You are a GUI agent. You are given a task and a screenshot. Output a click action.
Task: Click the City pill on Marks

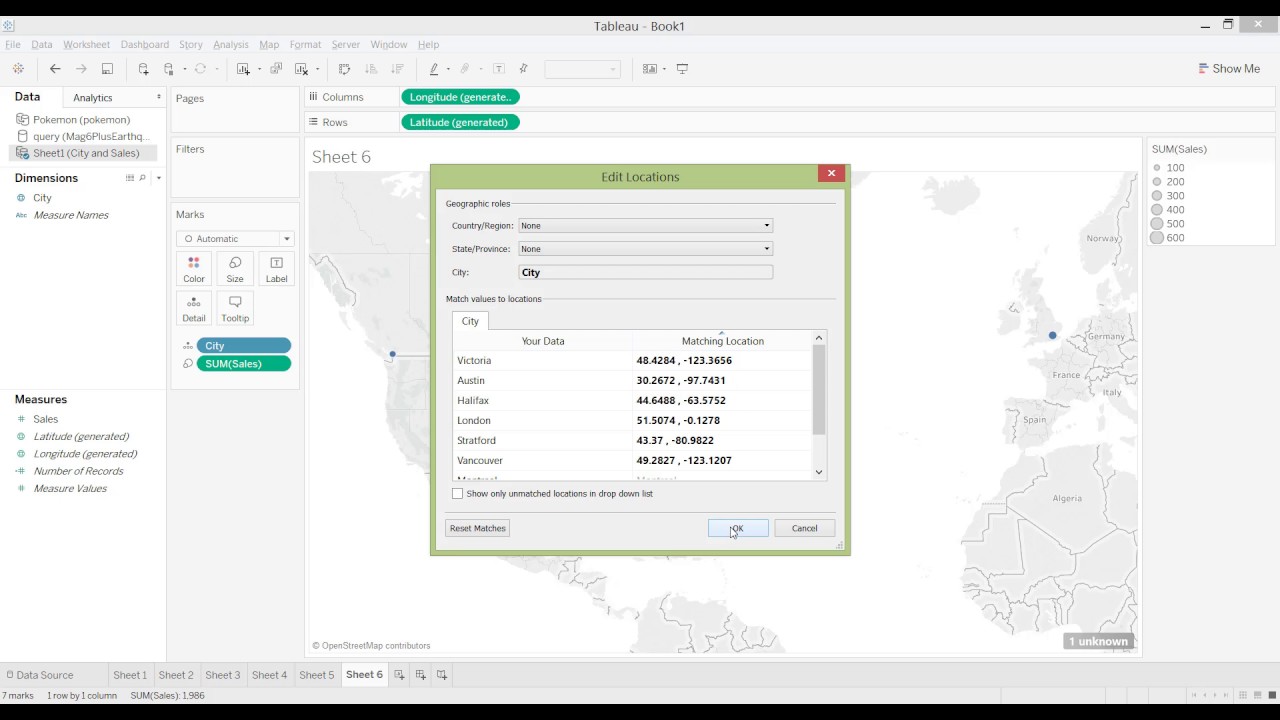(244, 346)
